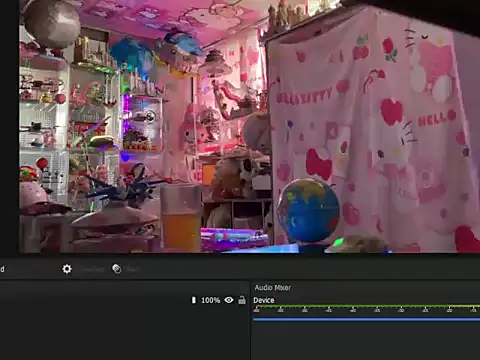The height and width of the screenshot is (360, 480).
Task: Click the blue globe in the preview
Action: click(309, 210)
